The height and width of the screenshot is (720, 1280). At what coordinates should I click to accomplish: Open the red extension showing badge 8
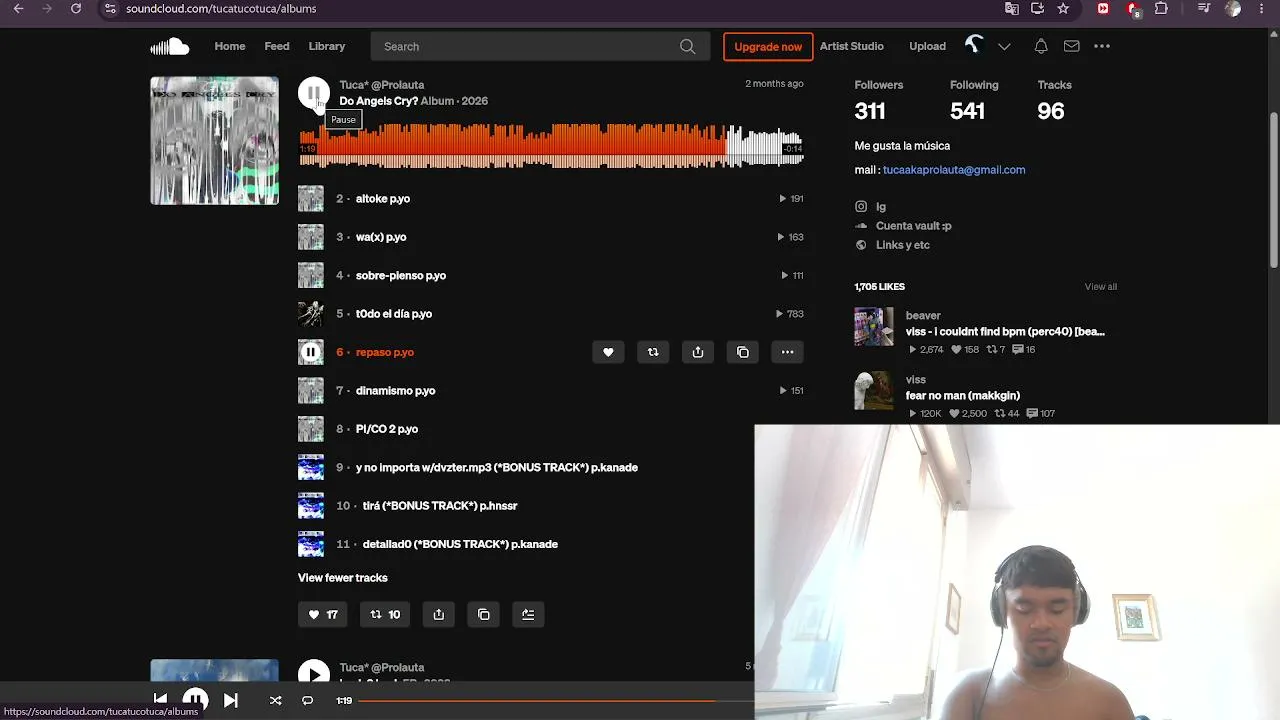1133,10
